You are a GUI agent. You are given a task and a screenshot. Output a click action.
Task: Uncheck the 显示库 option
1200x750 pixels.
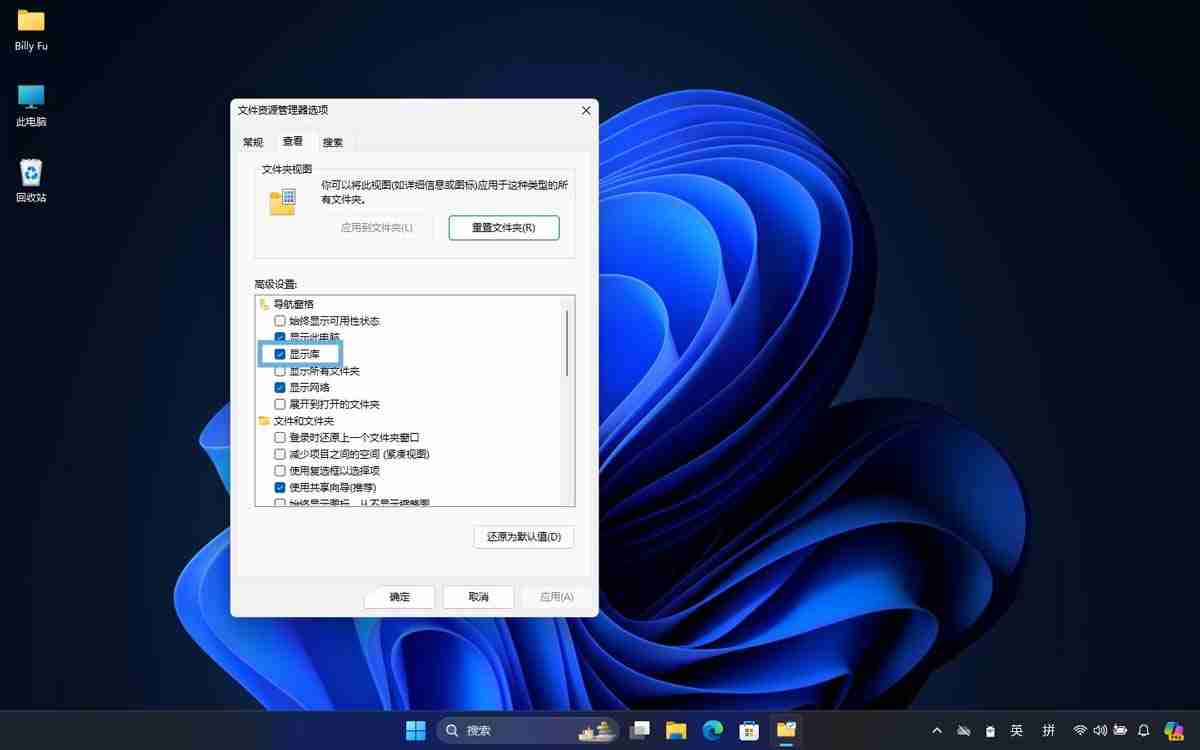pos(279,353)
